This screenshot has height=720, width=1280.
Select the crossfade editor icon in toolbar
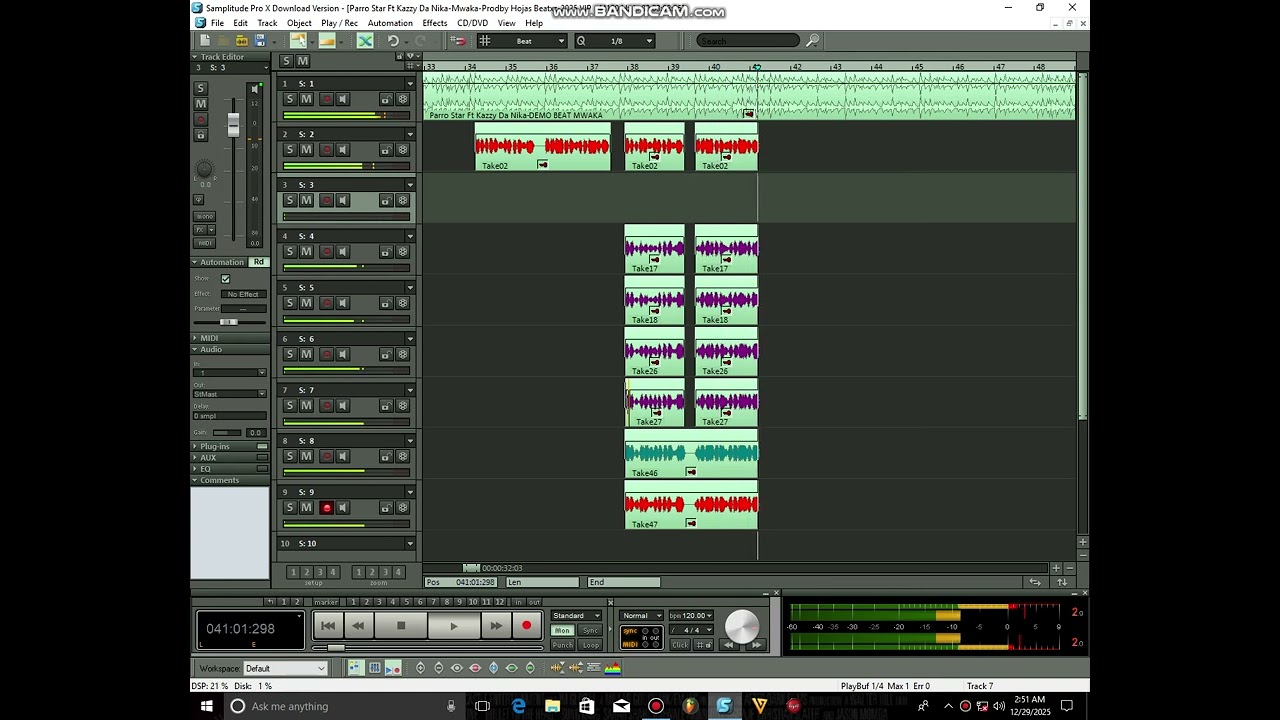(365, 41)
